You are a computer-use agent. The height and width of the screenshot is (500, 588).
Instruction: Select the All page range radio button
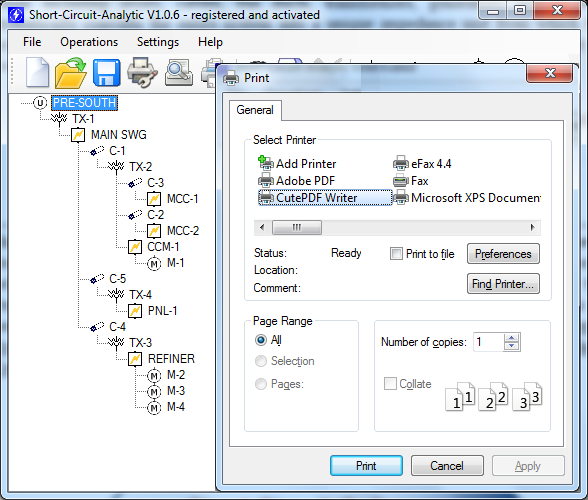tap(261, 340)
